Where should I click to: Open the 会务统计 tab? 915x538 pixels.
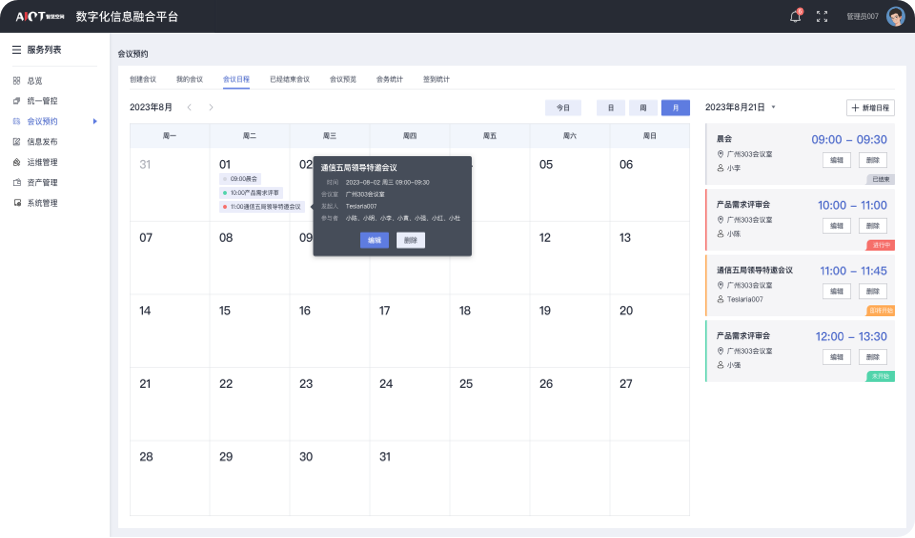[390, 79]
